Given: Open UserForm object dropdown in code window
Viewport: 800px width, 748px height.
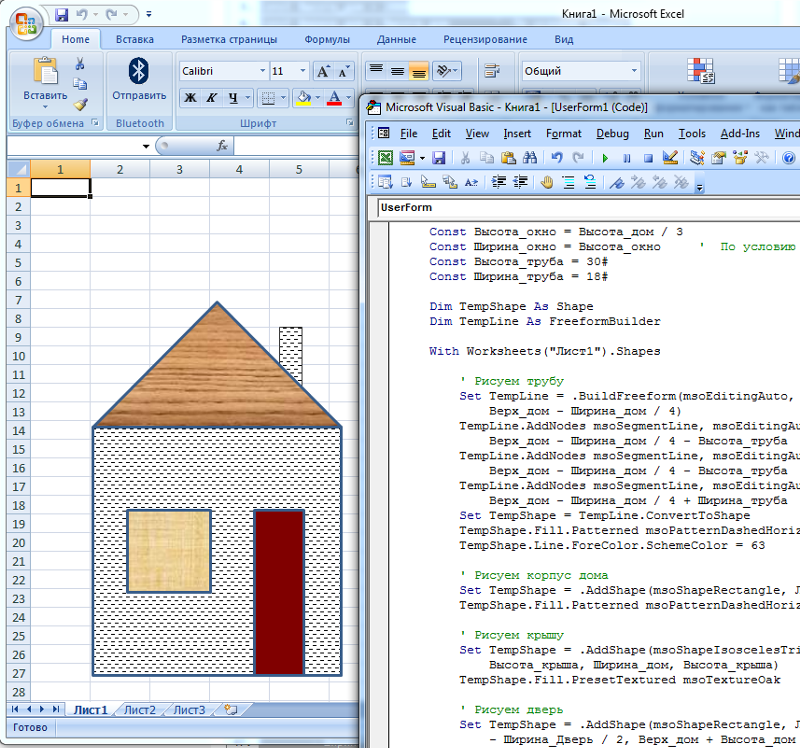Looking at the screenshot, I should coord(589,208).
